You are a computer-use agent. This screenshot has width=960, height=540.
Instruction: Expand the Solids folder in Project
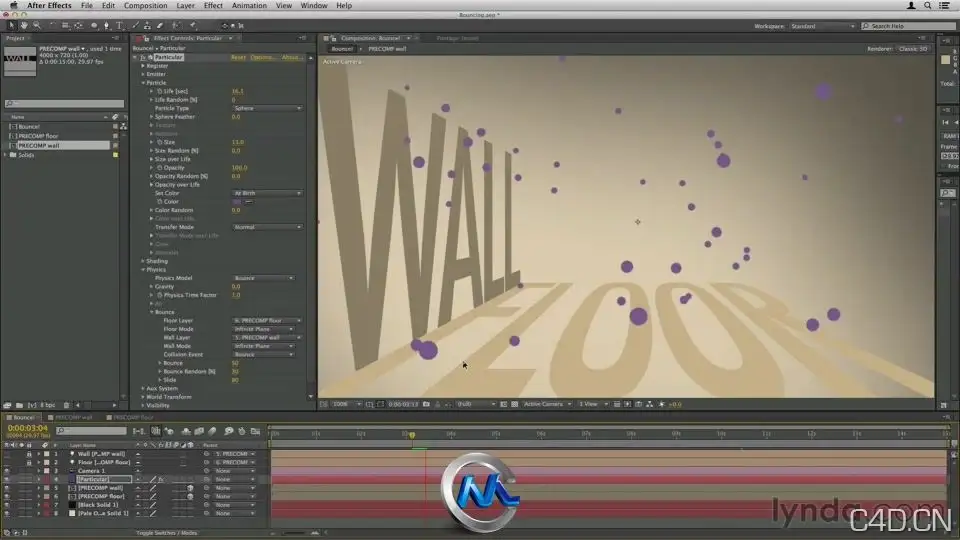coord(6,155)
